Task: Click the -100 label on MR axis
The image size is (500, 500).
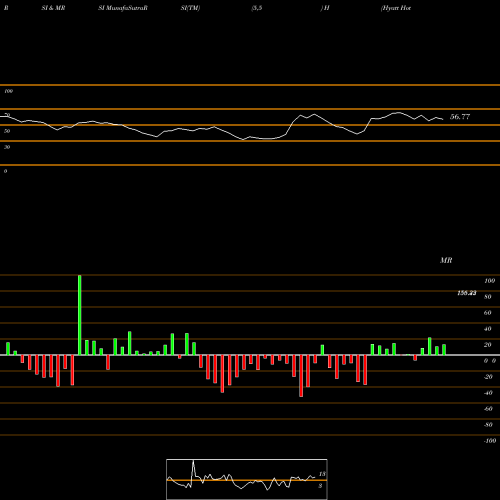Action: pyautogui.click(x=490, y=441)
